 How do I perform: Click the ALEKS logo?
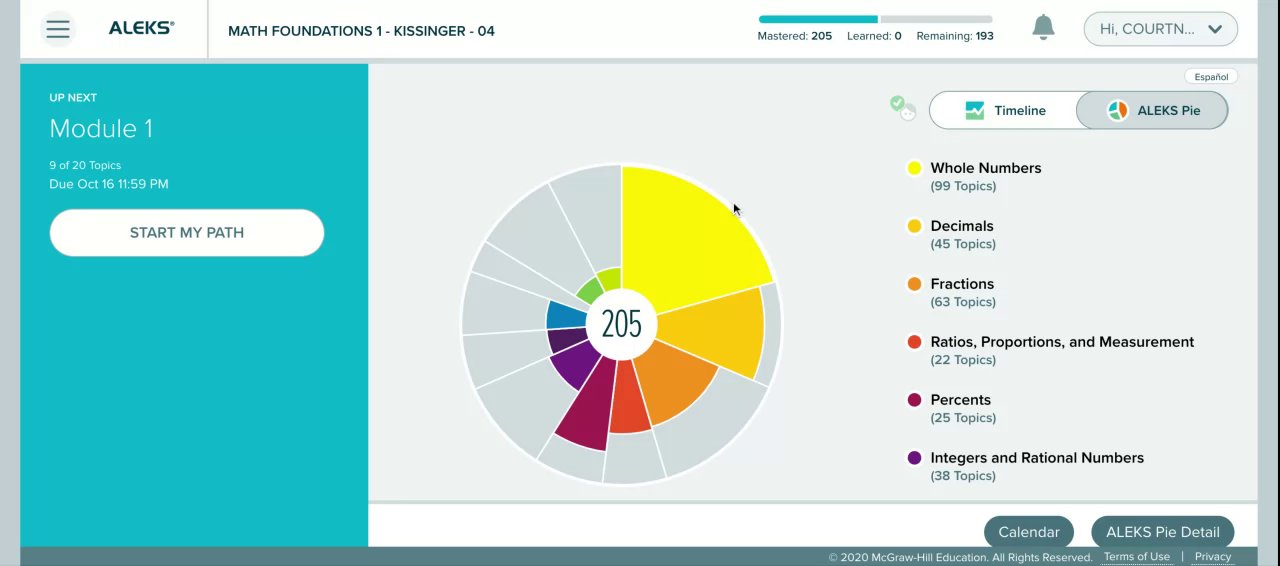point(141,29)
